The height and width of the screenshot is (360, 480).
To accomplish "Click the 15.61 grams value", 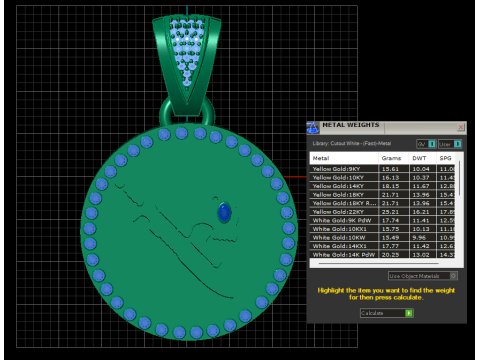I will 390,169.
